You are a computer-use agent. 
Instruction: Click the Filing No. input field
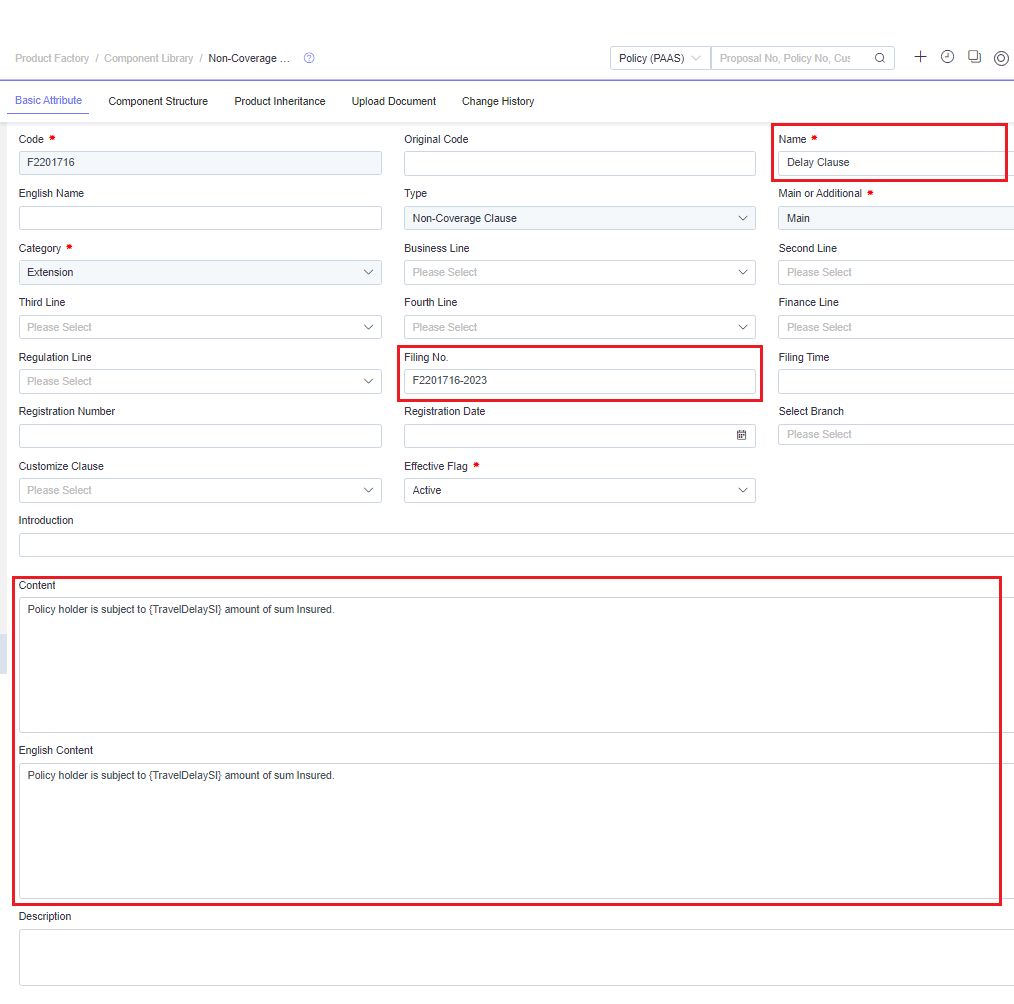(x=579, y=381)
